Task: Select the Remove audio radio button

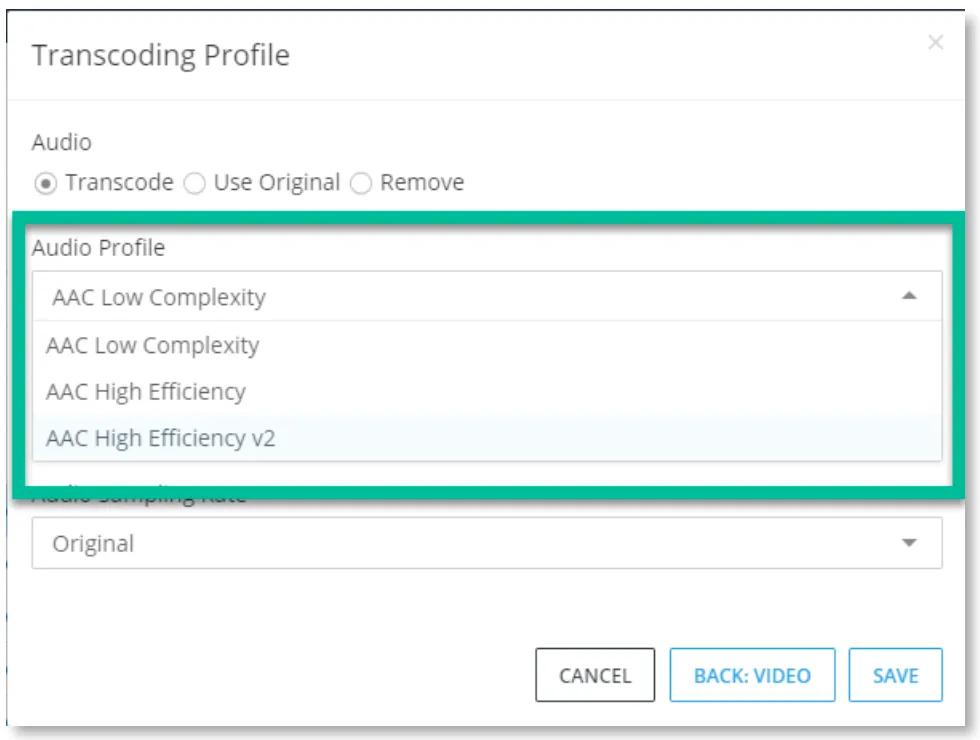Action: tap(361, 184)
